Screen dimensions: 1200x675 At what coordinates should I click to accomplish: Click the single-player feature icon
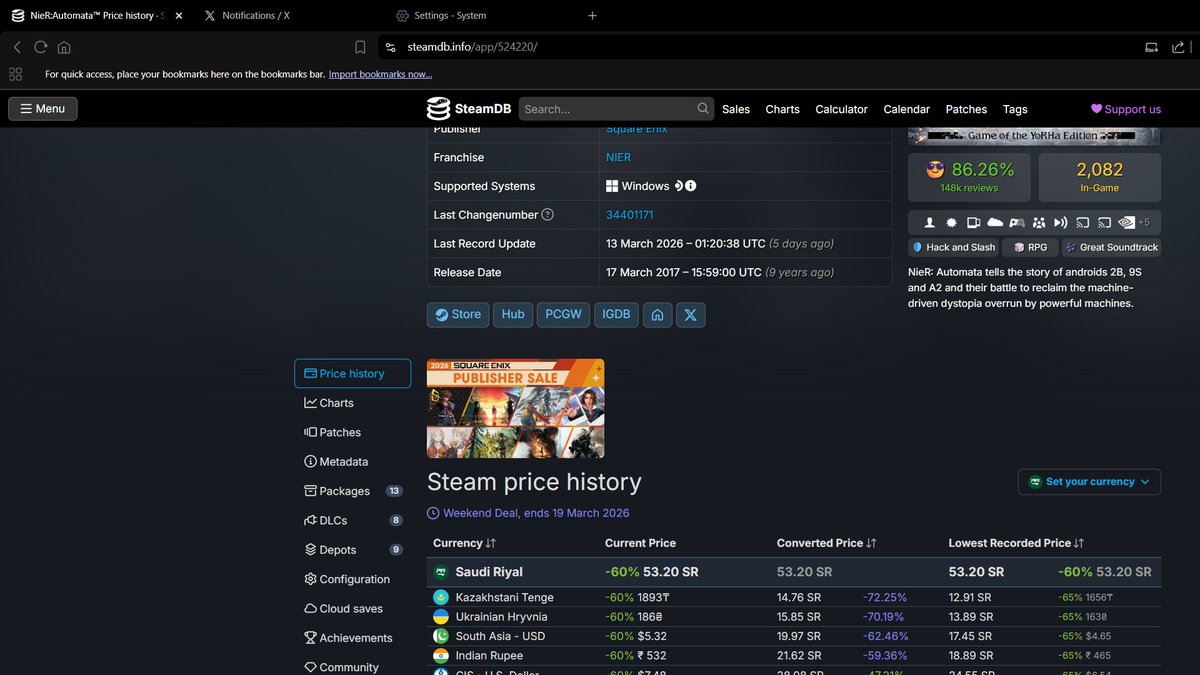point(929,222)
